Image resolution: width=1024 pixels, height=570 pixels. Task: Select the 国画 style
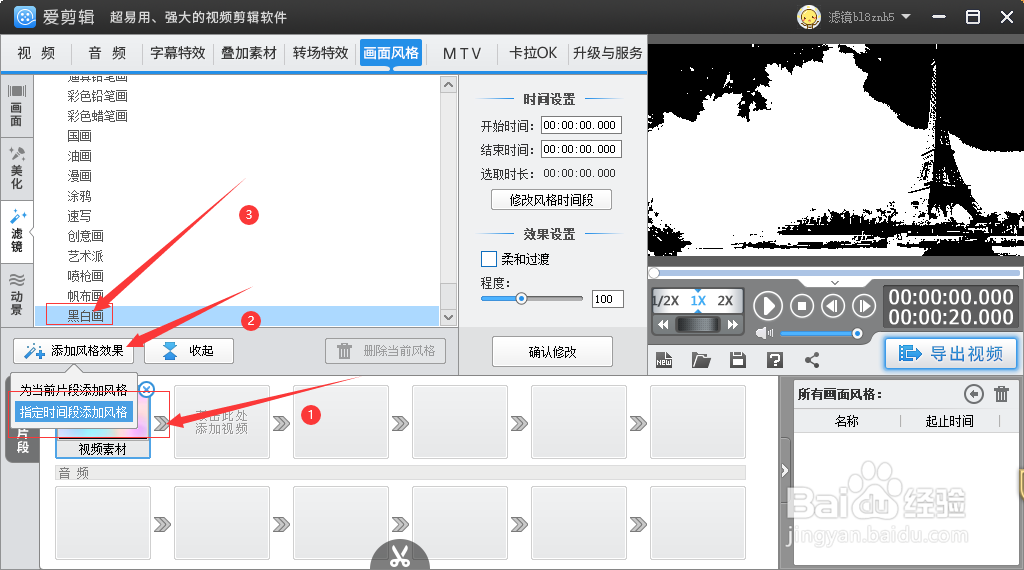(x=79, y=136)
